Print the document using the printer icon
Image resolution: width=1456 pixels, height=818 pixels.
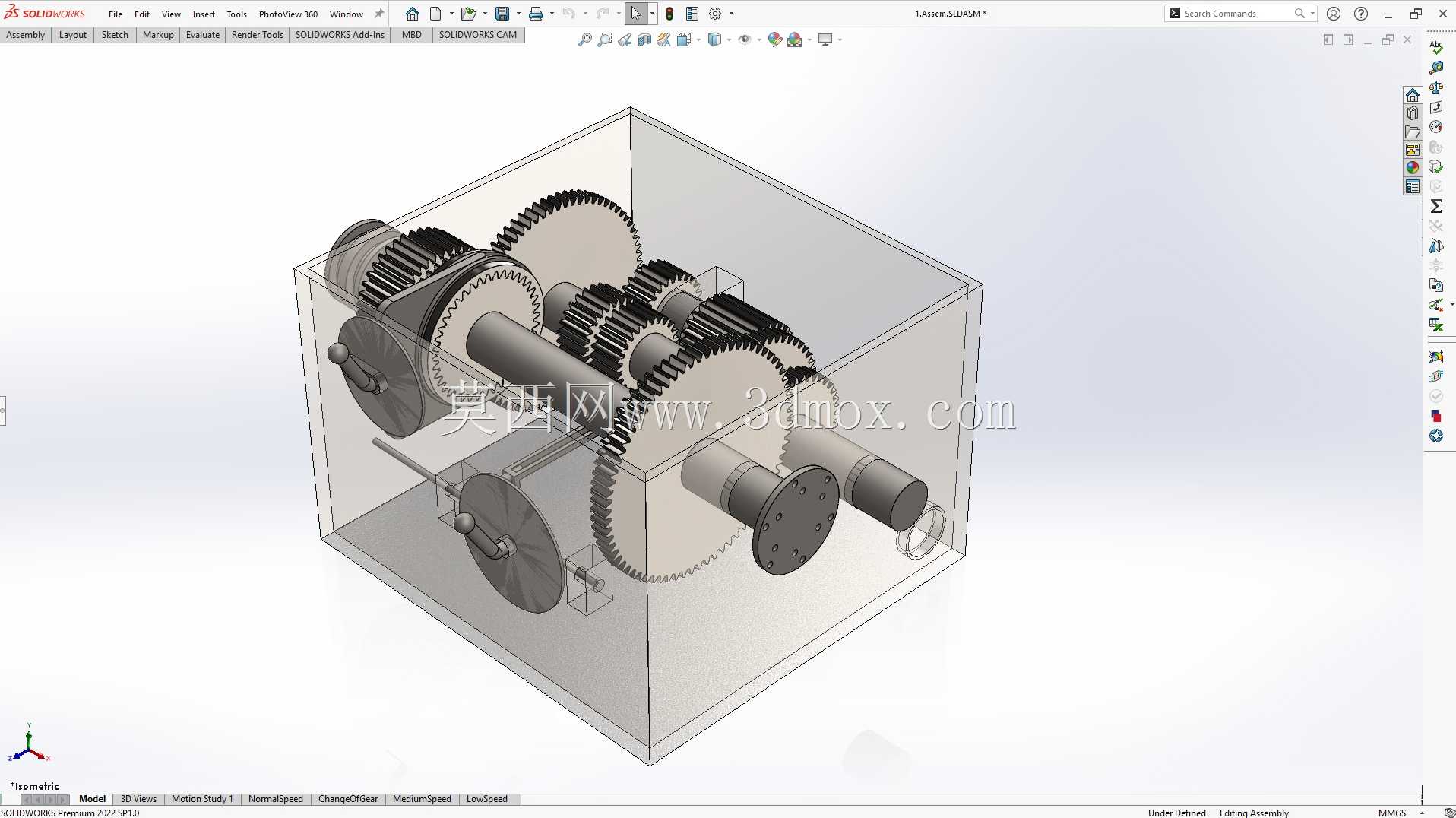coord(536,14)
